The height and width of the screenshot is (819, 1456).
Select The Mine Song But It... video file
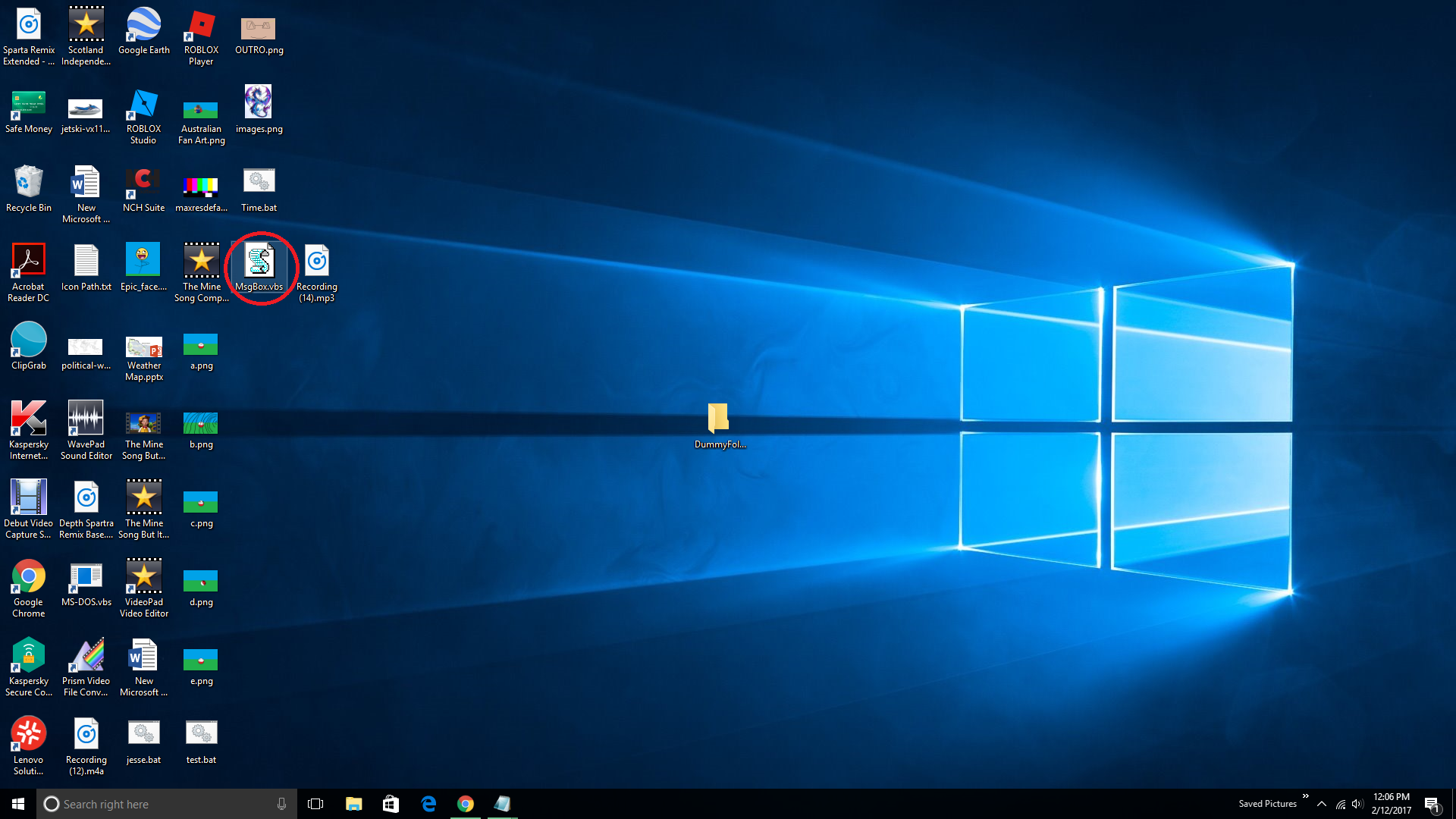tap(144, 510)
